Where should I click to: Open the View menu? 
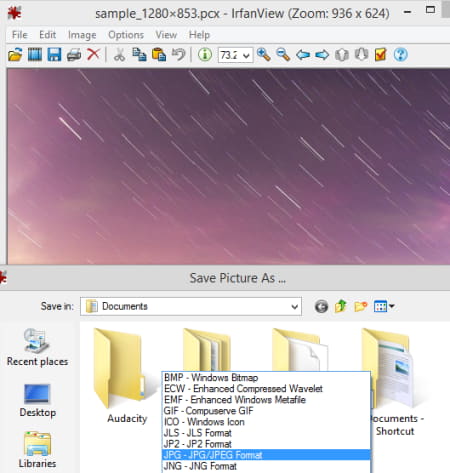[x=166, y=35]
